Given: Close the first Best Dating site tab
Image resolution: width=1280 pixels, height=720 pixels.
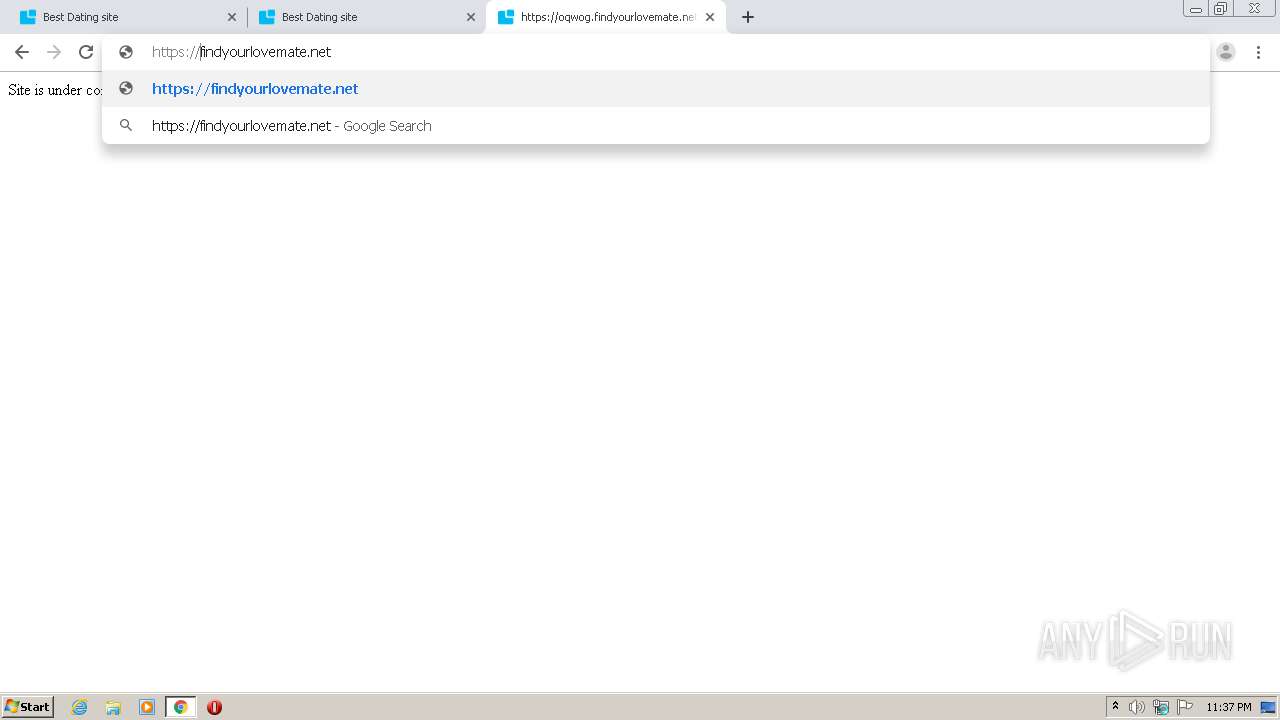Looking at the screenshot, I should pos(232,17).
